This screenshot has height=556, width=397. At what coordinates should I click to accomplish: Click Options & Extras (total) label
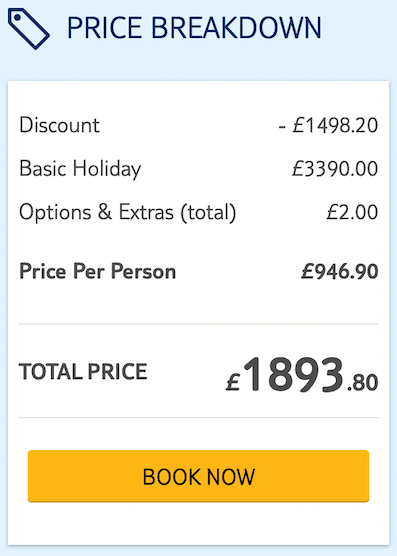click(127, 213)
